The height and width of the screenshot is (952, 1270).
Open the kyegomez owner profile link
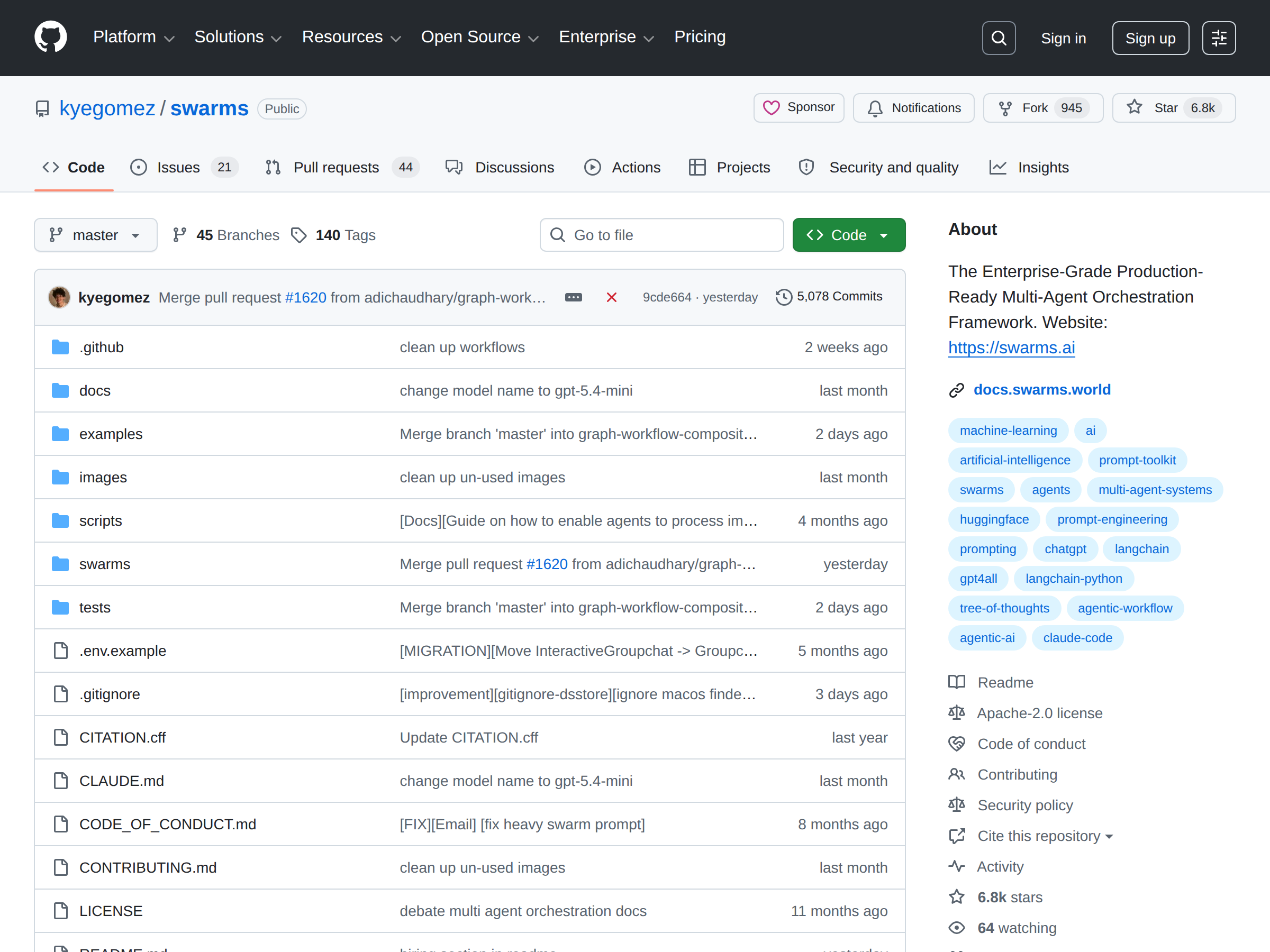click(x=107, y=108)
